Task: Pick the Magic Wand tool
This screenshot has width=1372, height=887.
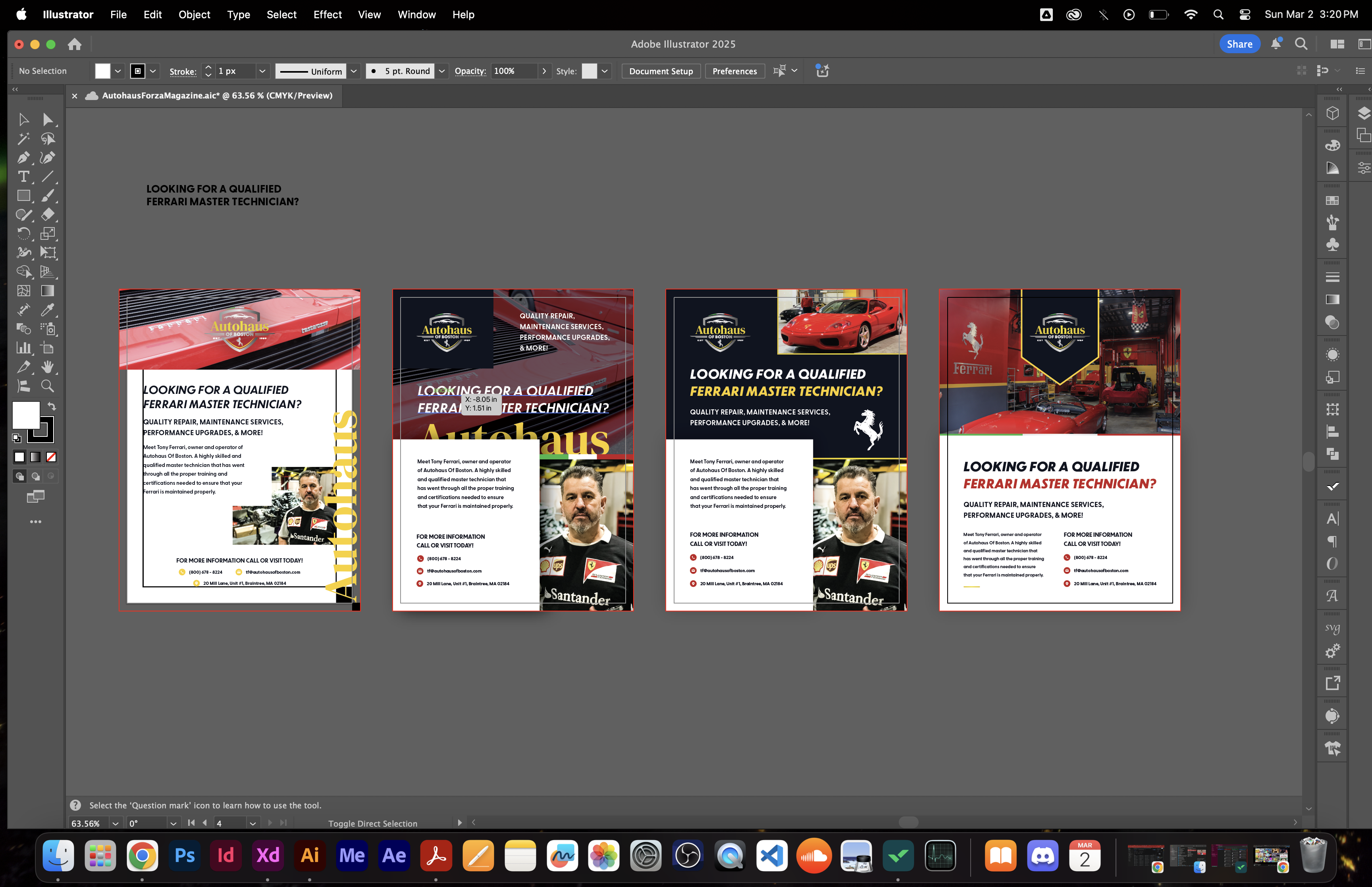Action: click(x=23, y=139)
